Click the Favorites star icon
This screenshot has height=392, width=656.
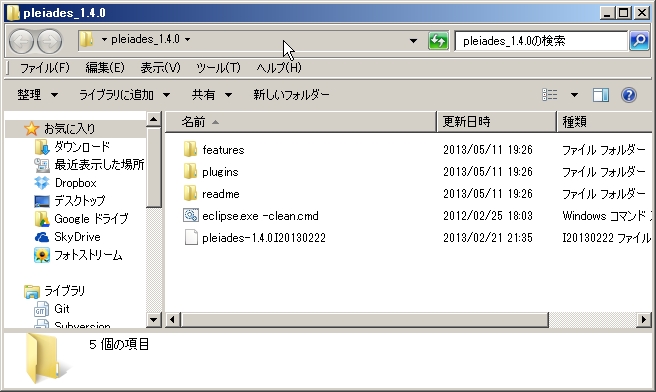(31, 128)
